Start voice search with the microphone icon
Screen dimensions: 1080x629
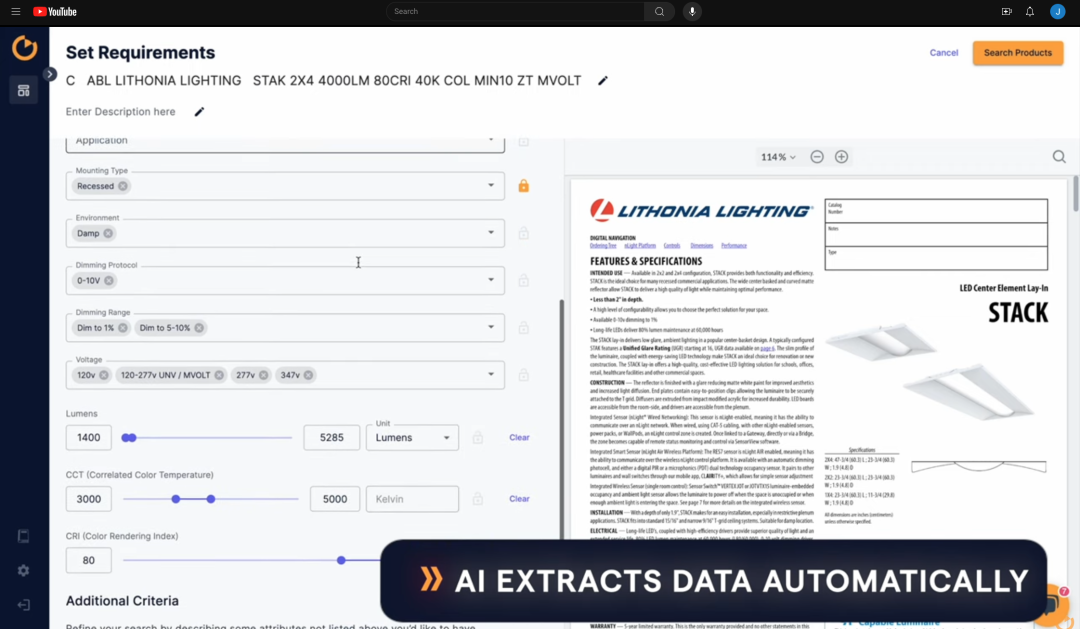pyautogui.click(x=692, y=12)
